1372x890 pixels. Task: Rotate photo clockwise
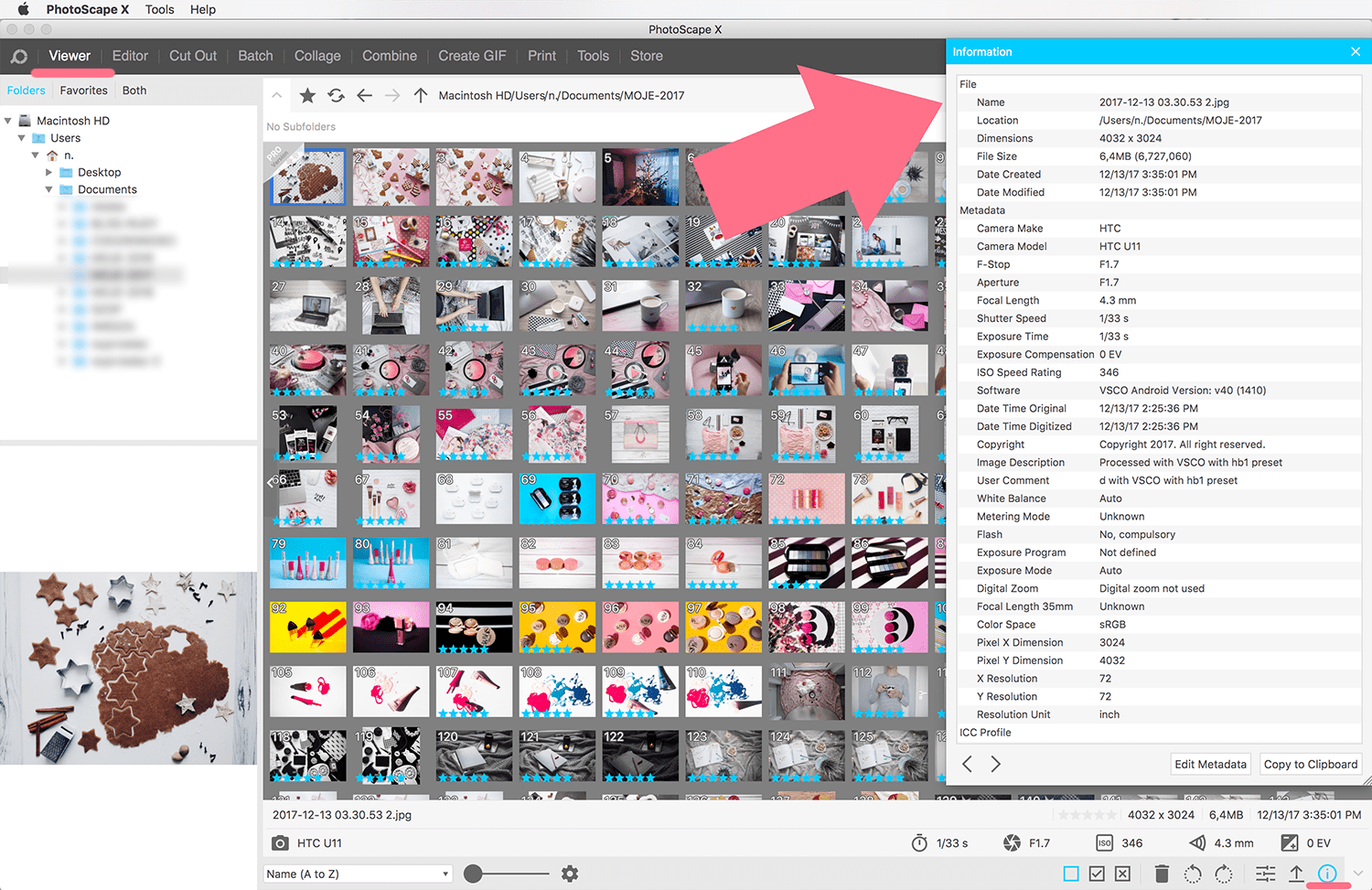(x=1224, y=874)
